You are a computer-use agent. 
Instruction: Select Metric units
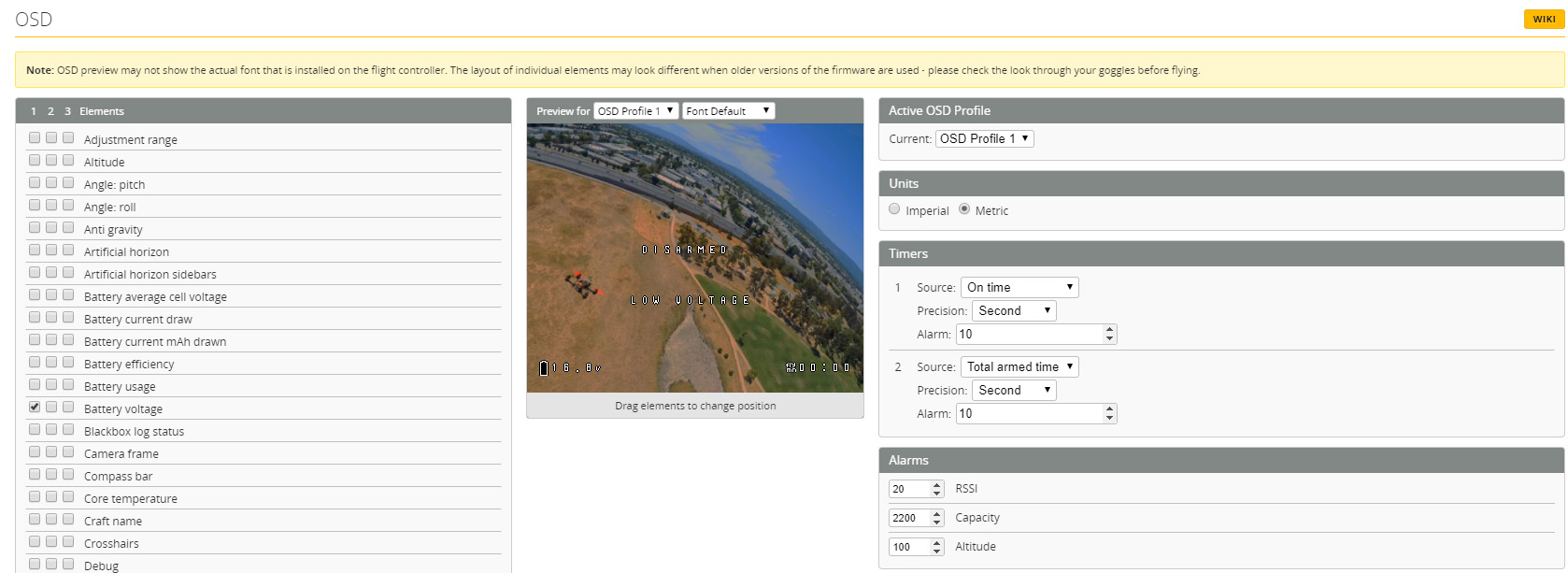click(x=964, y=209)
